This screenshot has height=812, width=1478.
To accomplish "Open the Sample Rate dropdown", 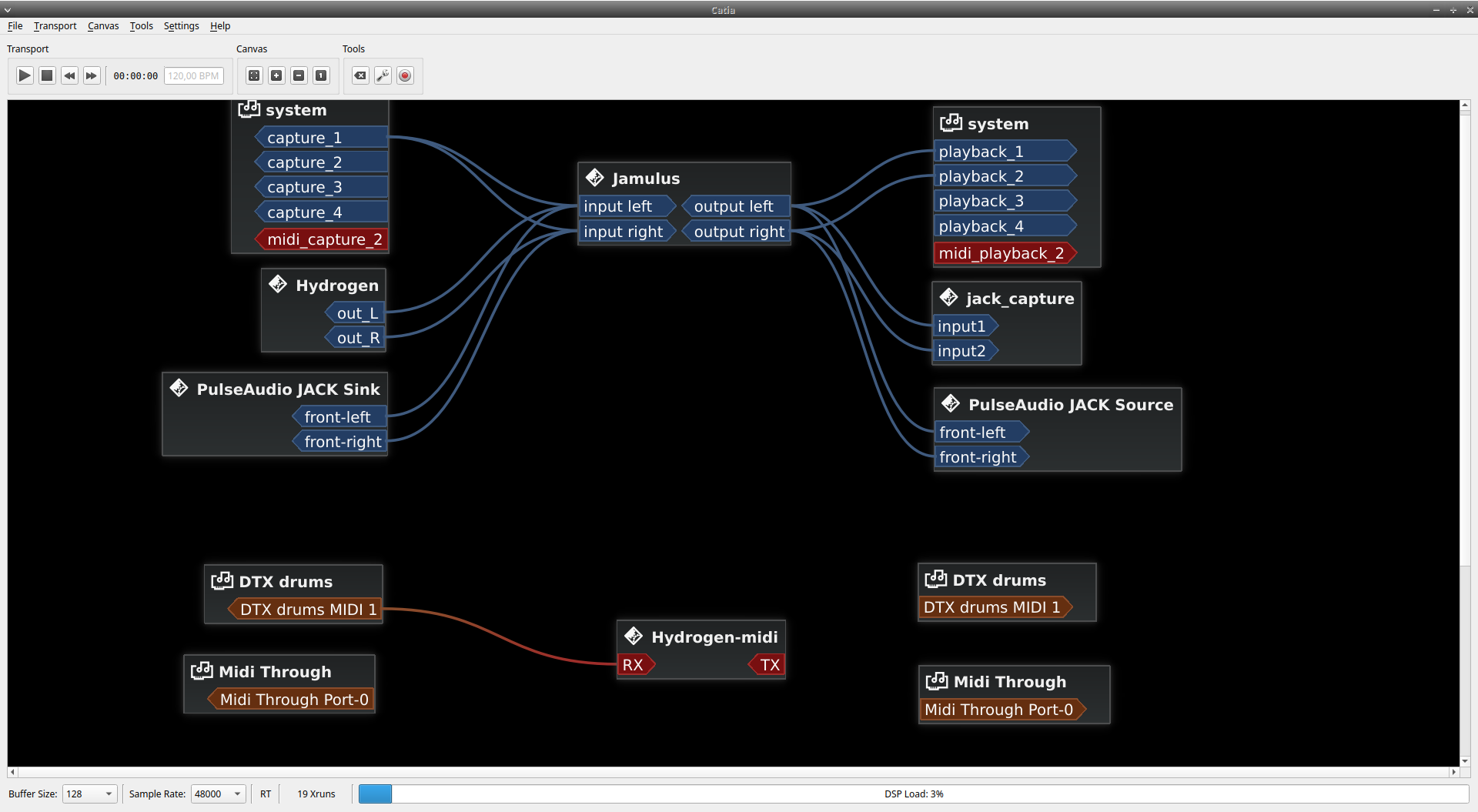I will [x=218, y=794].
